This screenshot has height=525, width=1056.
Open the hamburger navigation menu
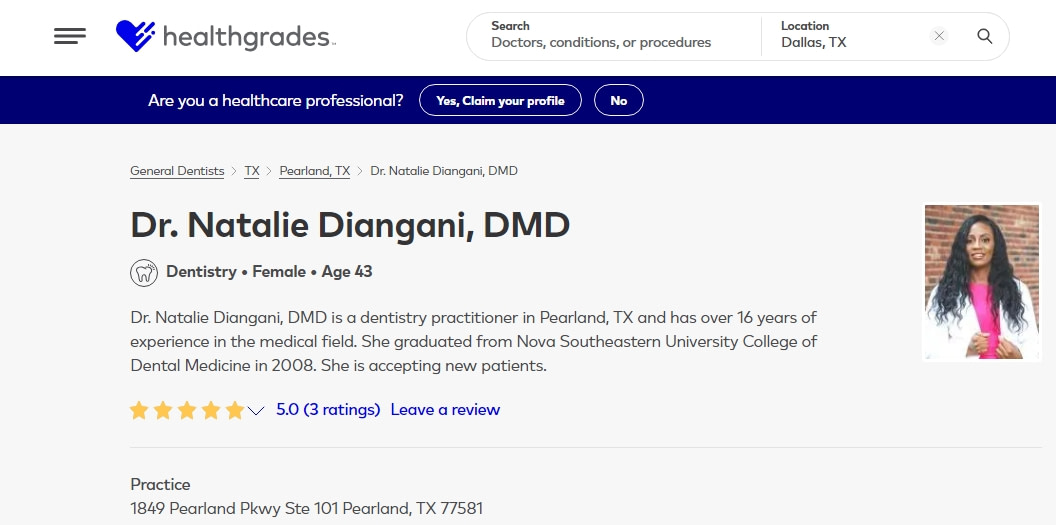pyautogui.click(x=70, y=36)
